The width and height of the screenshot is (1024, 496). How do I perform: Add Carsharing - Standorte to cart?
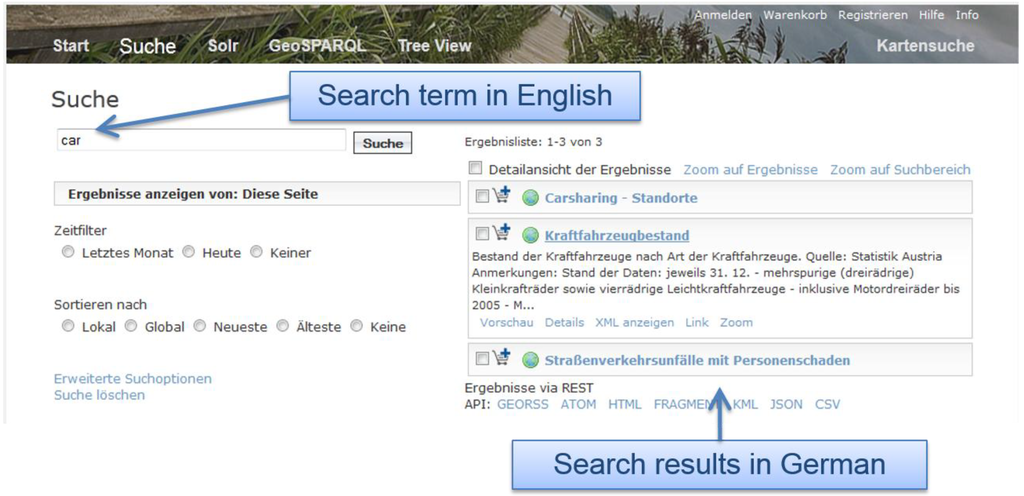pos(501,196)
